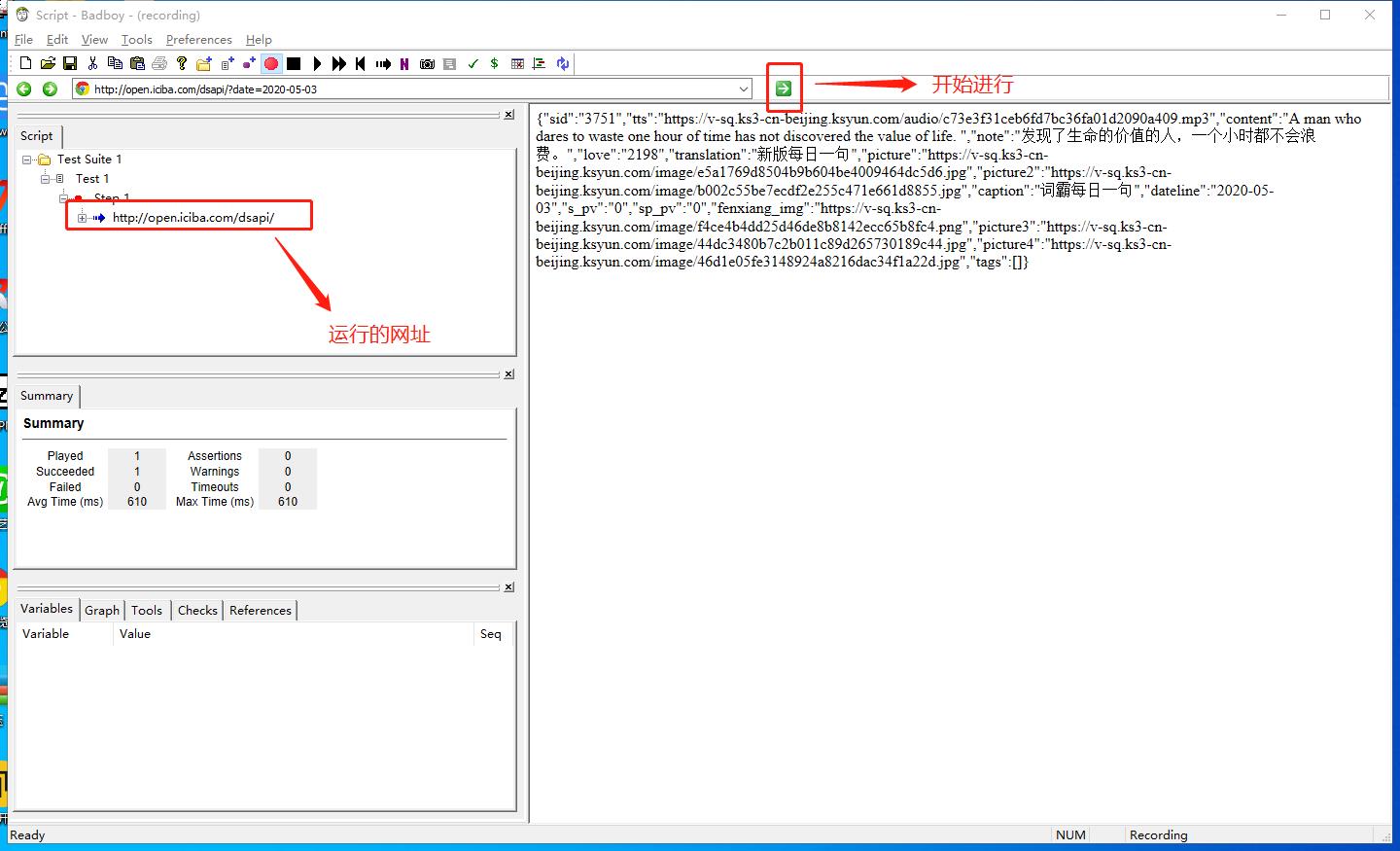Close the Summary panel with its x button
This screenshot has height=851, width=1400.
point(508,374)
